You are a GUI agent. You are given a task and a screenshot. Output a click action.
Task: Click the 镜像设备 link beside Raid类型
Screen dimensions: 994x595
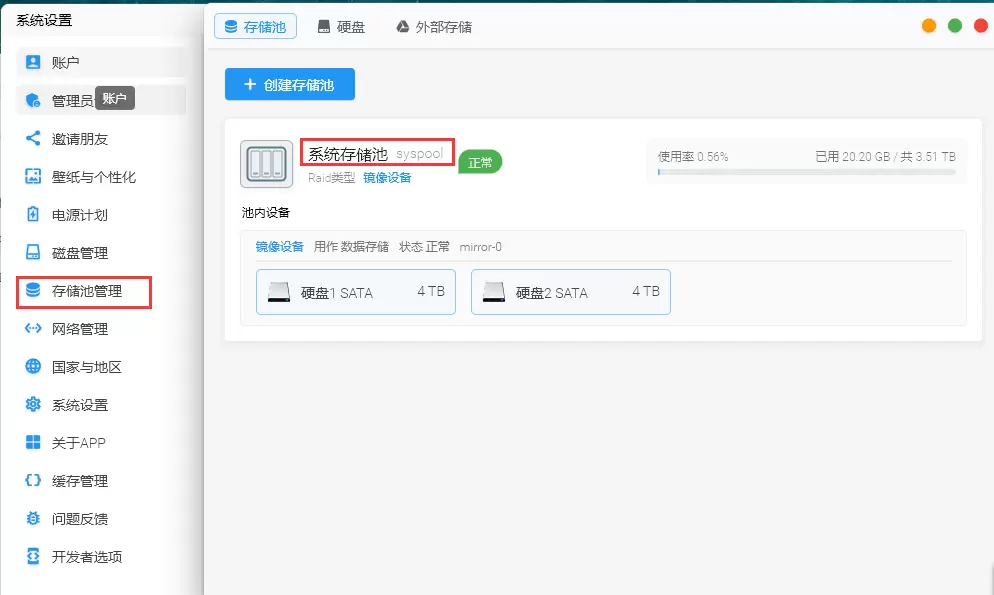coord(387,177)
